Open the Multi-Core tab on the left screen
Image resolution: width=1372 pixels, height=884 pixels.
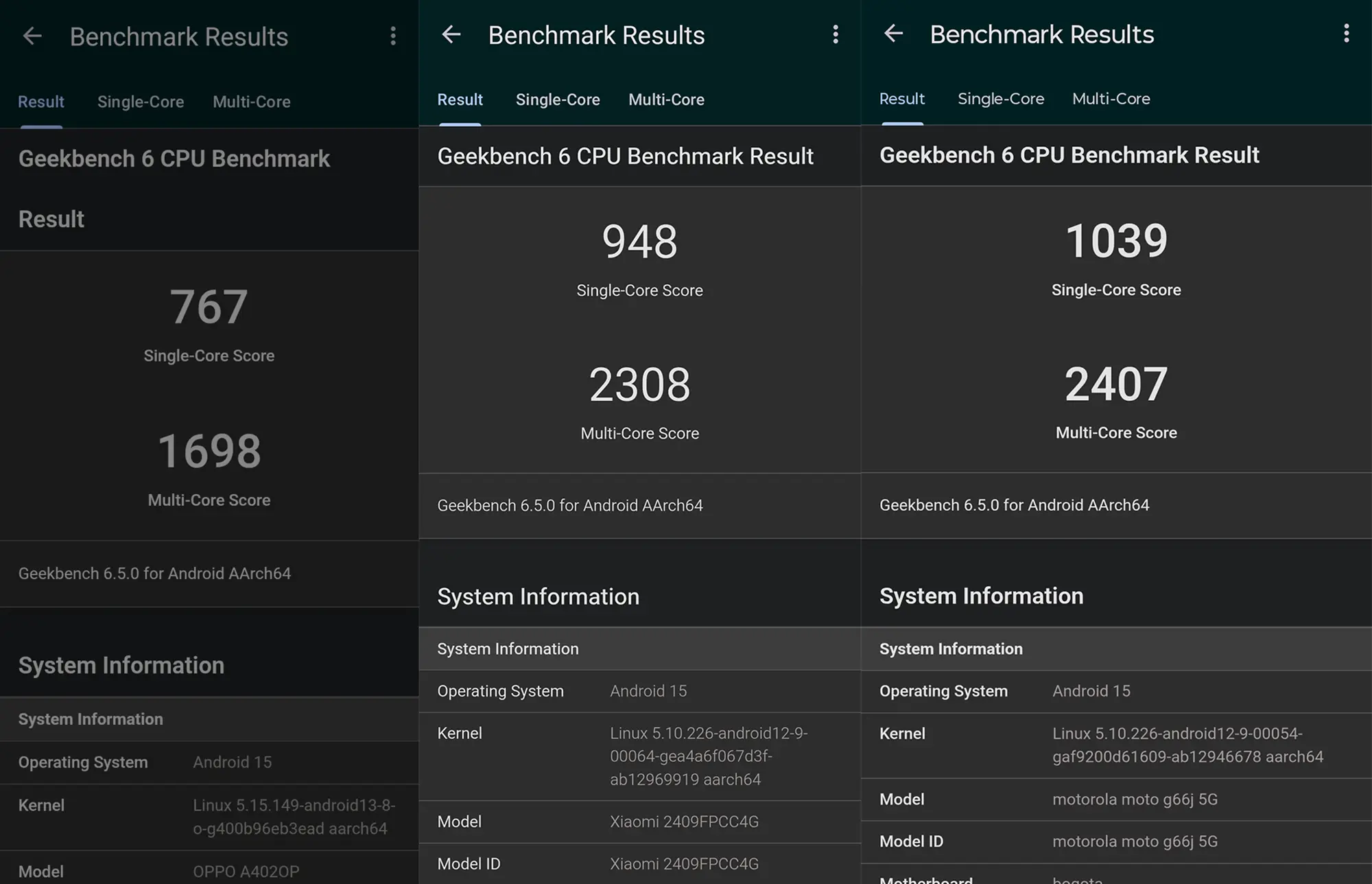pyautogui.click(x=251, y=102)
